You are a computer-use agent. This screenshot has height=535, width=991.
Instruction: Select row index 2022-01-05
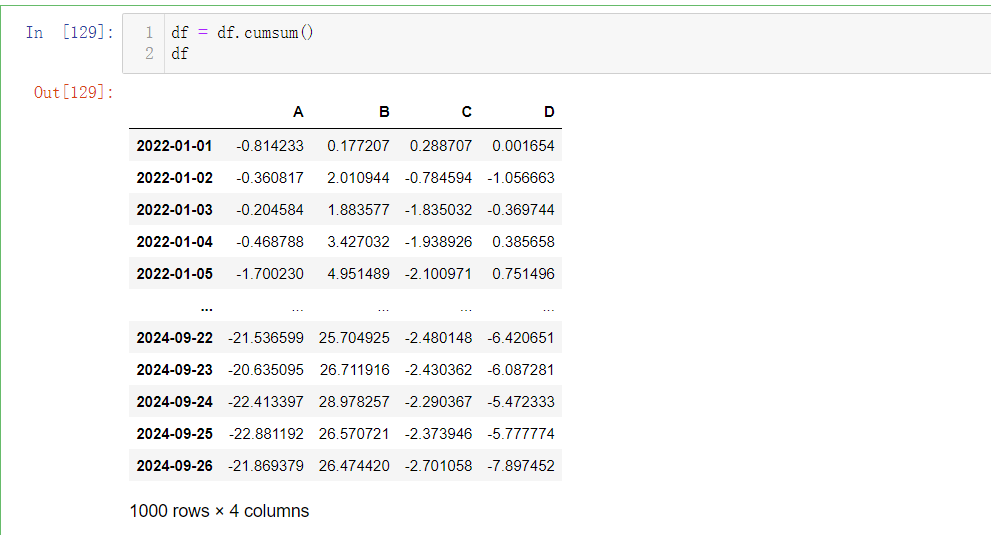pyautogui.click(x=174, y=274)
